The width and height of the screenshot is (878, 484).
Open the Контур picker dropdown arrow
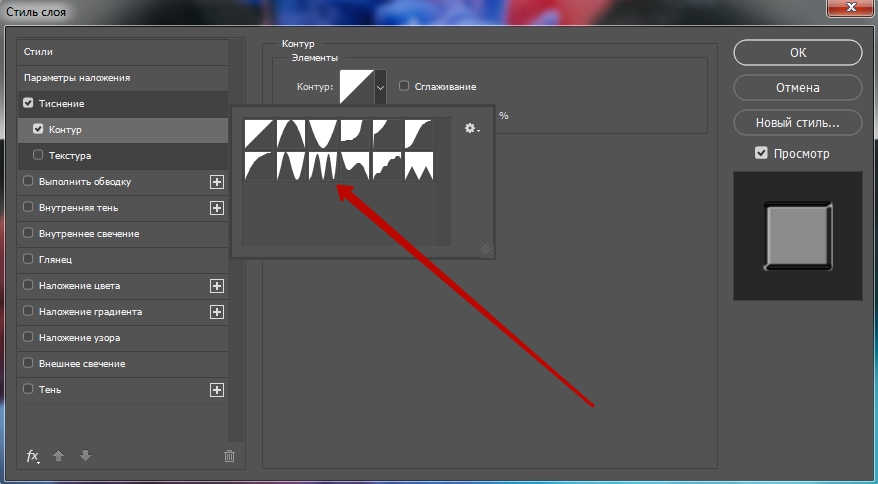click(x=380, y=87)
